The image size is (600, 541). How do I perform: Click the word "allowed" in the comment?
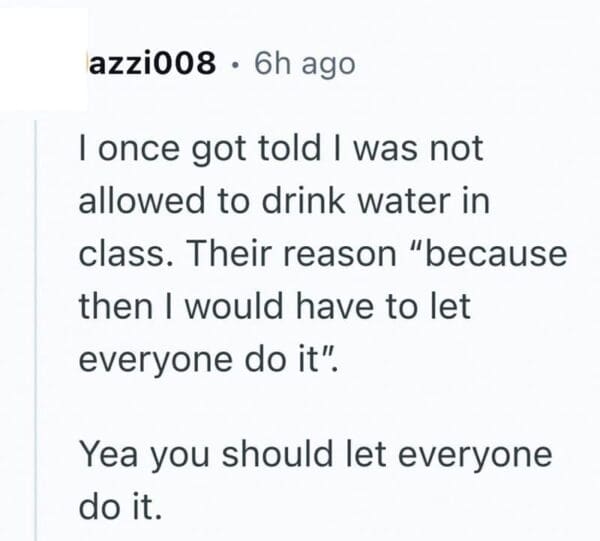pos(138,201)
